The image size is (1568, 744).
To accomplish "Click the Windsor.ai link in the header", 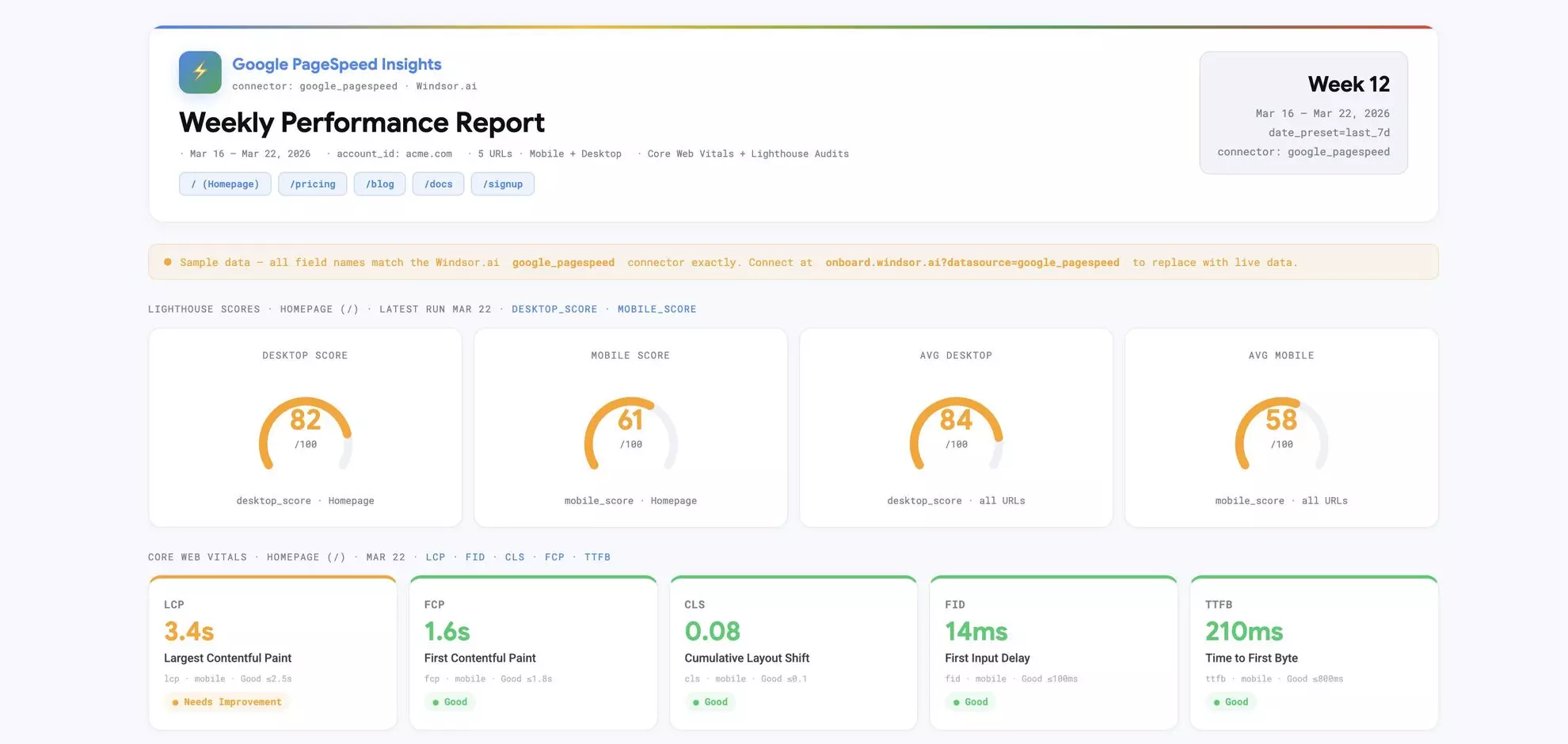I will [x=447, y=85].
